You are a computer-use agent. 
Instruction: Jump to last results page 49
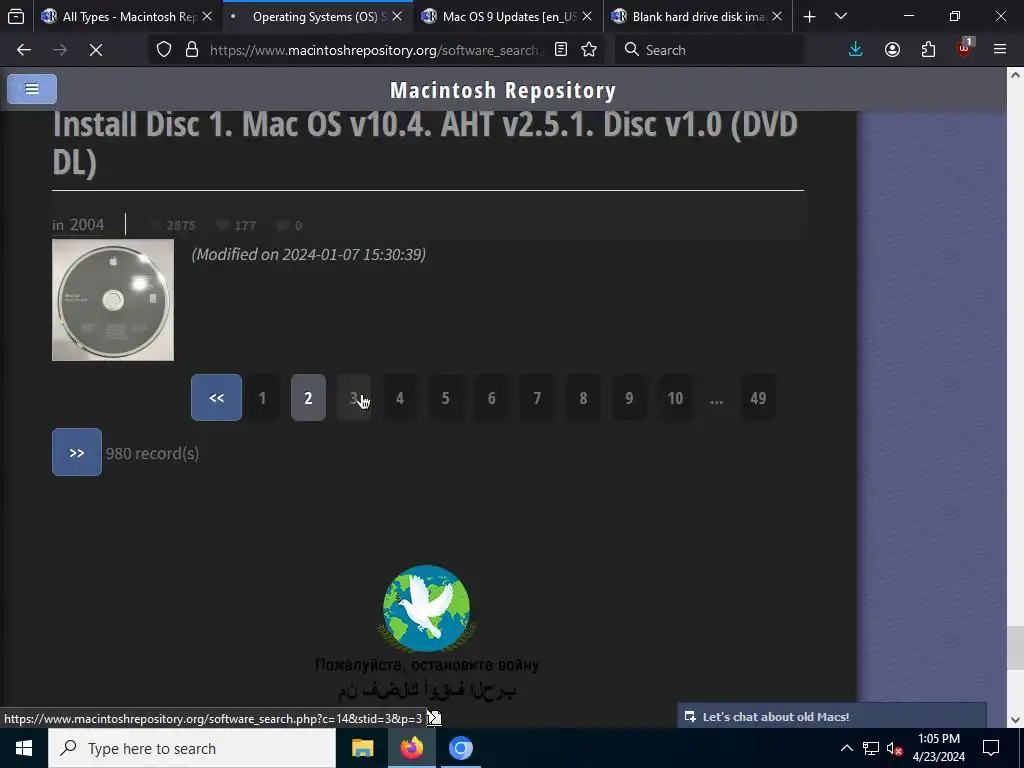pos(758,398)
